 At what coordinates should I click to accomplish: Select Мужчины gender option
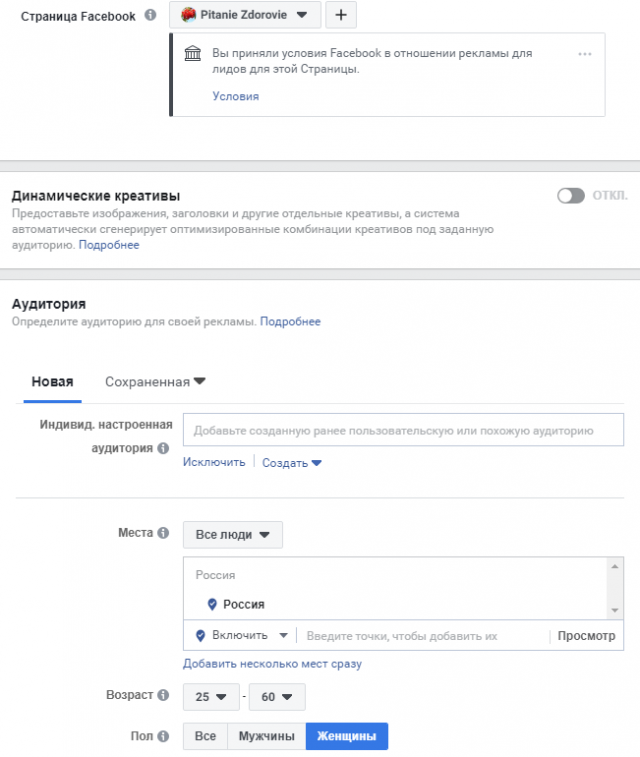click(266, 736)
